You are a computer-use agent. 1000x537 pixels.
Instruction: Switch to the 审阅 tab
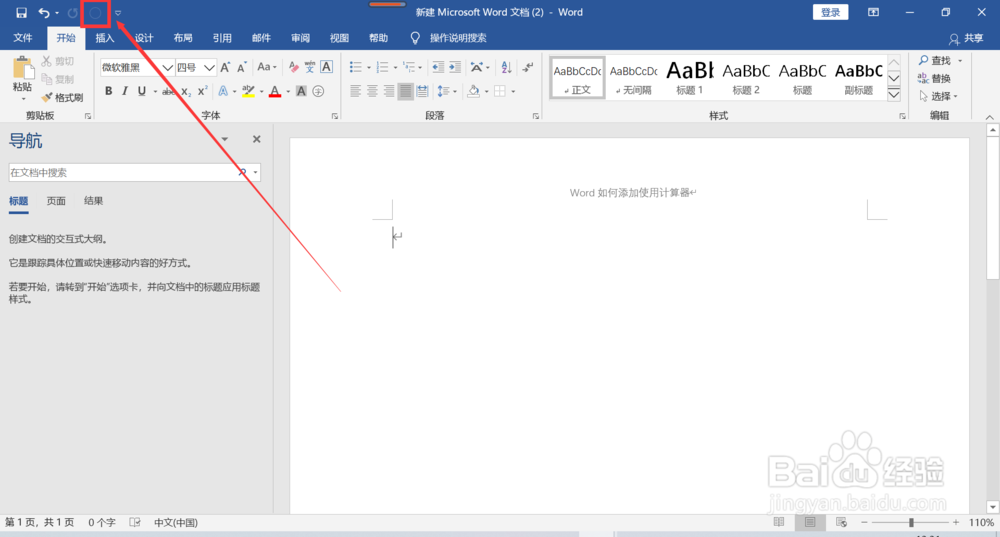[x=300, y=38]
